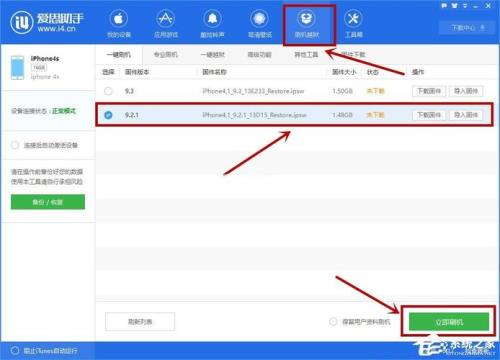The height and width of the screenshot is (360, 500).
Task: Select the firmware 9.2.1 radio button
Action: point(108,115)
